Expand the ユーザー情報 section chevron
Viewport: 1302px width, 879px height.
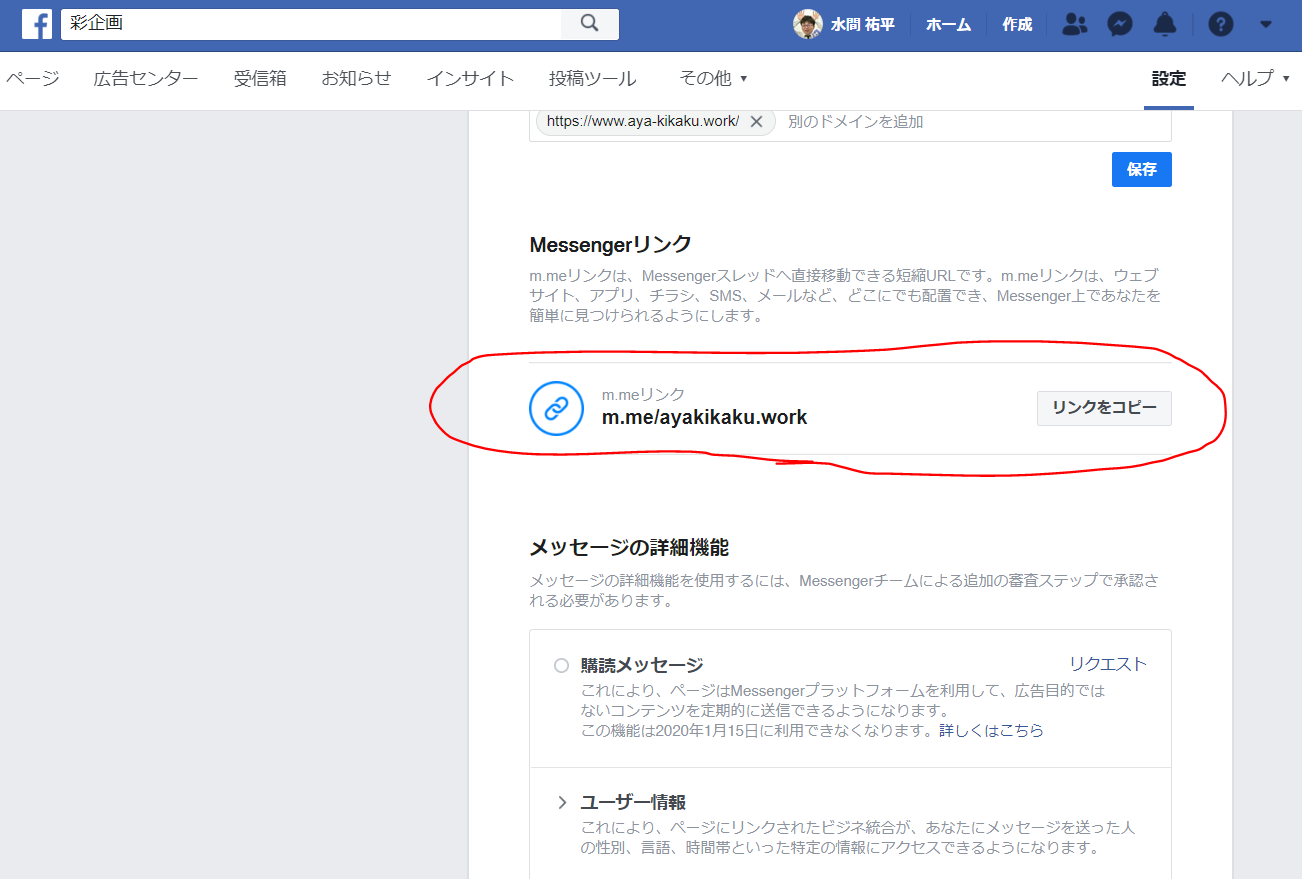tap(562, 802)
